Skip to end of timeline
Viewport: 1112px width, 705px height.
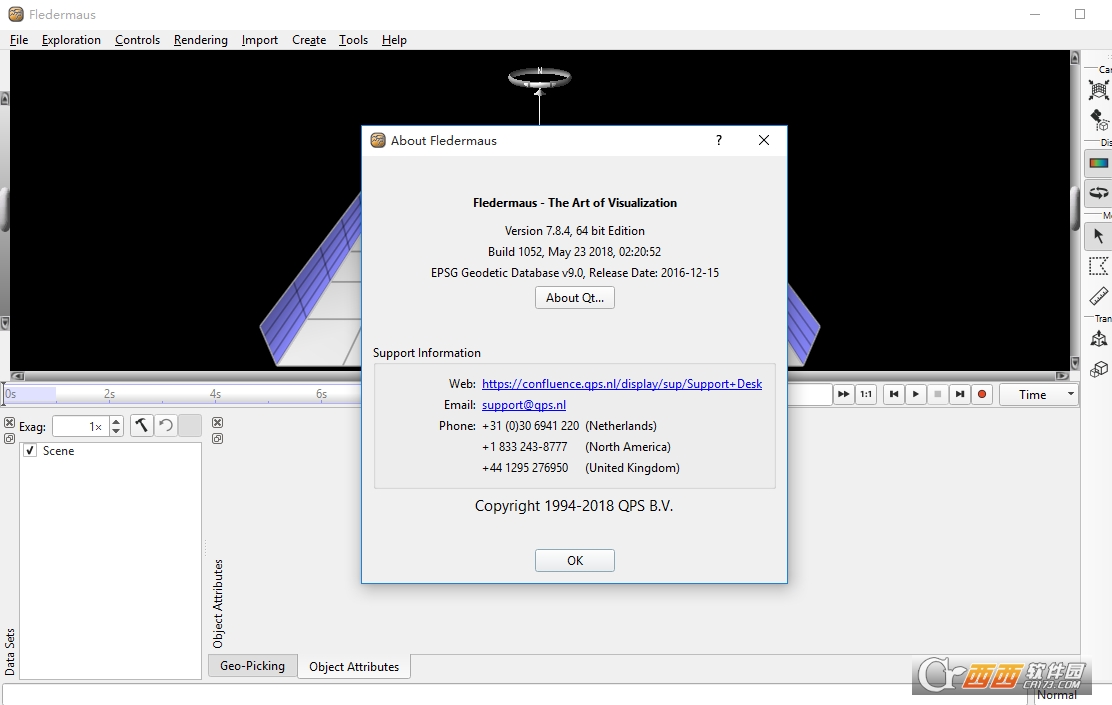pos(960,394)
